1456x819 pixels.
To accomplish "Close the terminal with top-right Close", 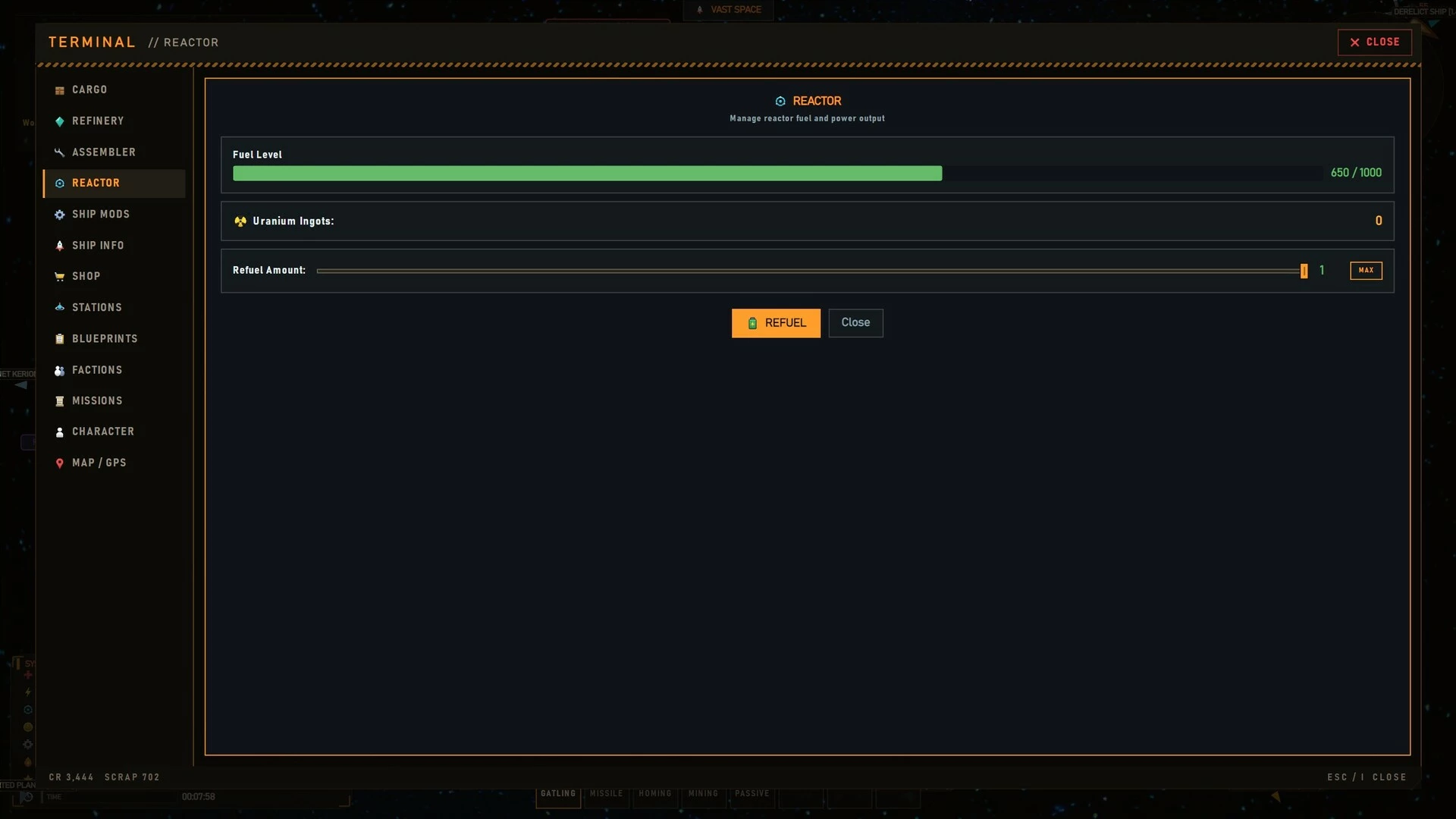I will (x=1374, y=42).
